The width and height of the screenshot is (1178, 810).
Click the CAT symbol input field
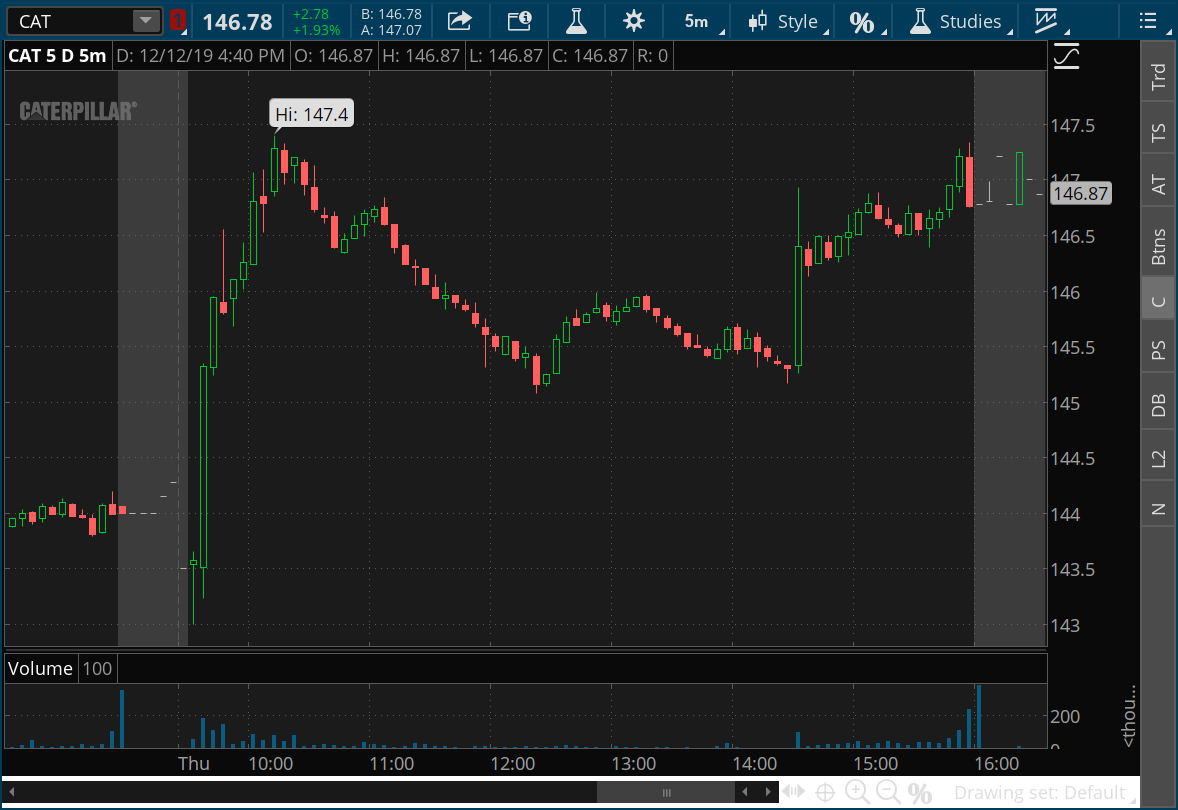coord(71,21)
